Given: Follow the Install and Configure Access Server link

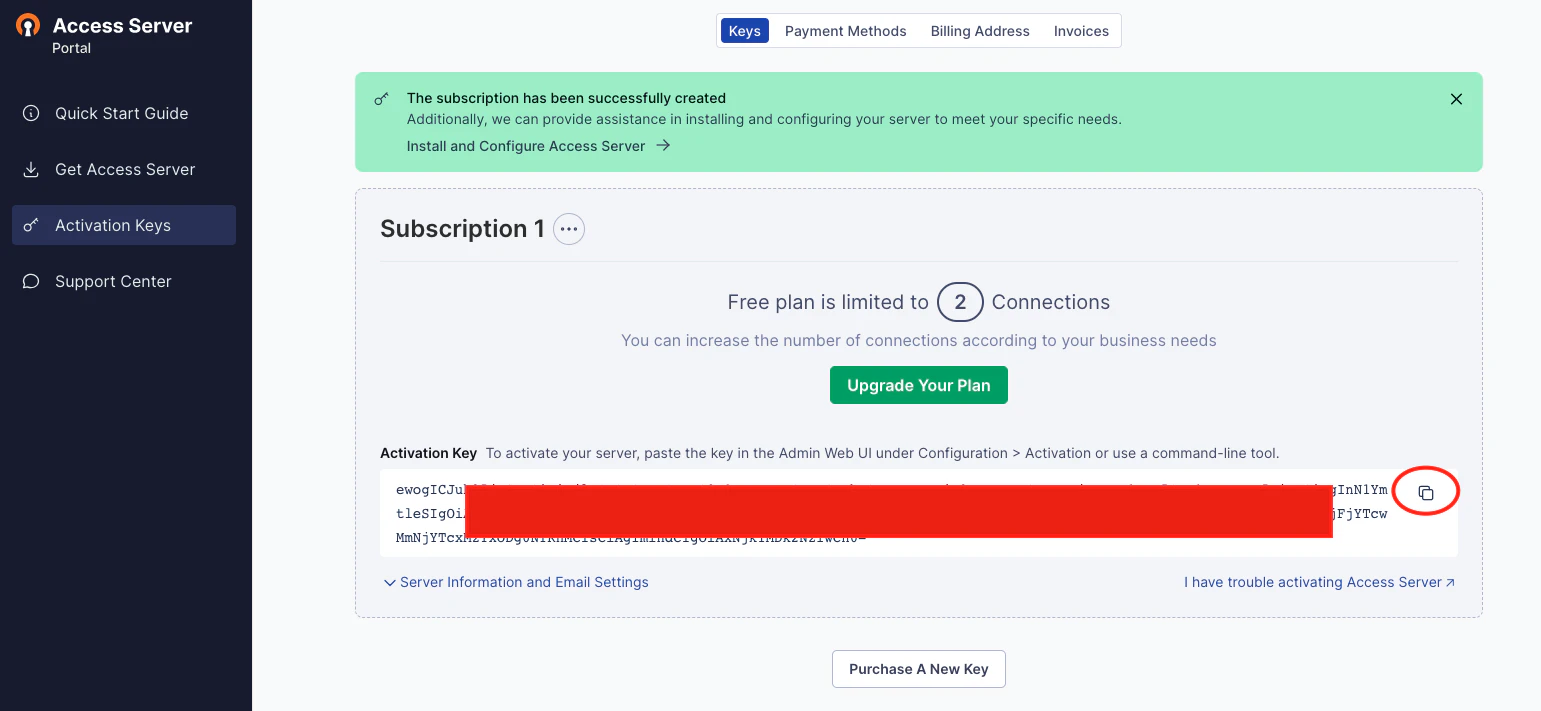Looking at the screenshot, I should click(538, 146).
